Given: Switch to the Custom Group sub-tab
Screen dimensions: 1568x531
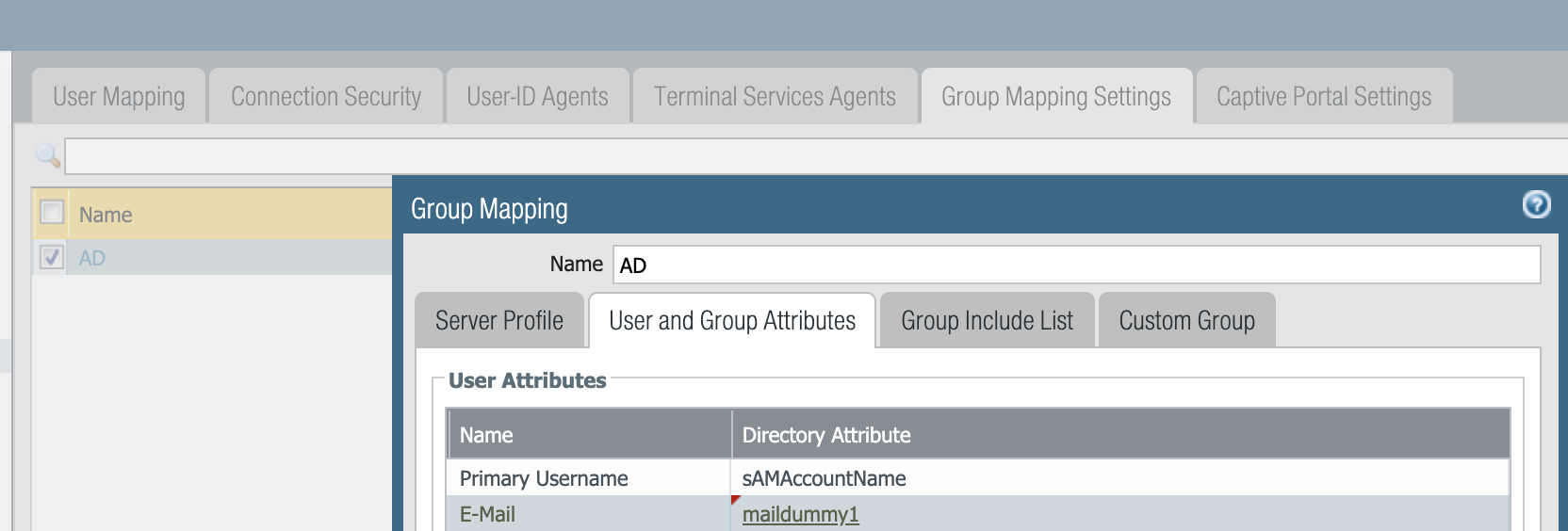Looking at the screenshot, I should [x=1186, y=321].
